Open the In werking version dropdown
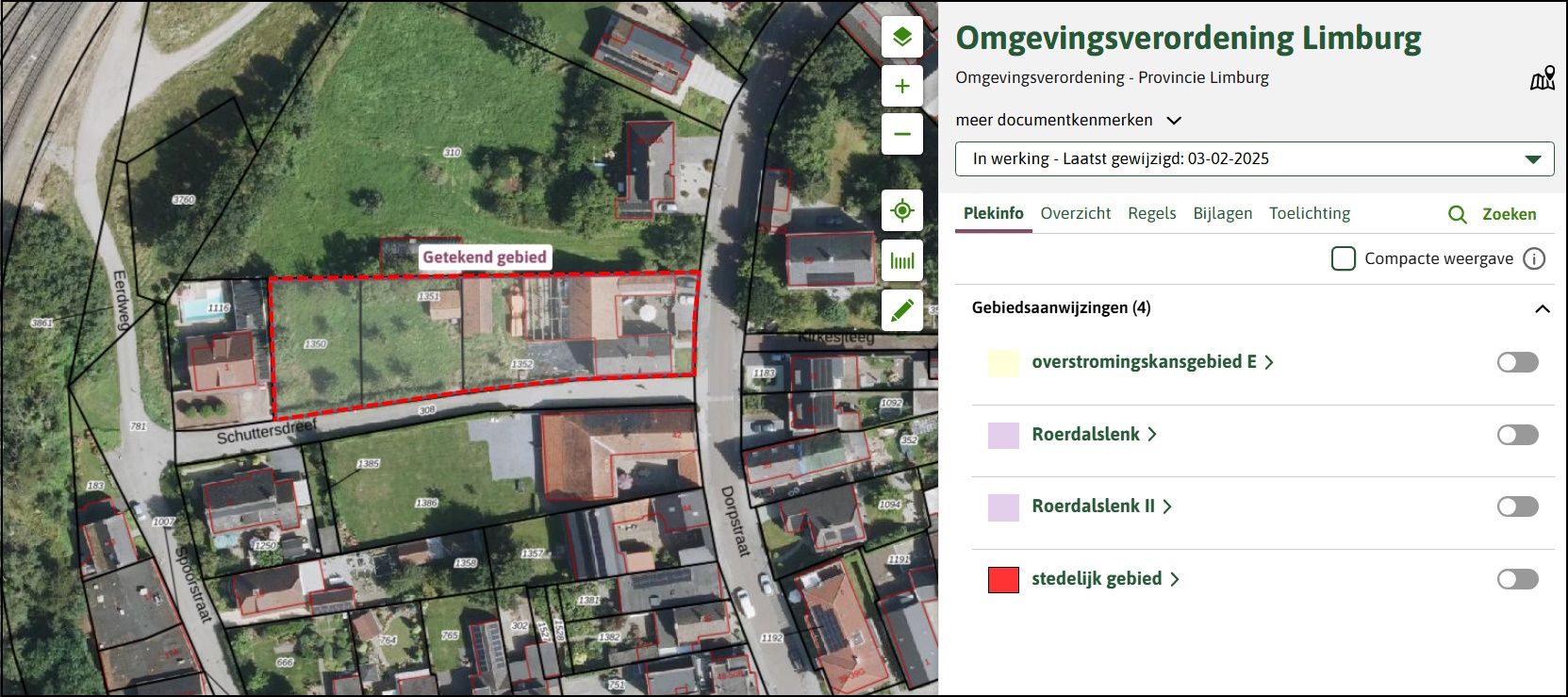The height and width of the screenshot is (697, 1568). click(1255, 158)
